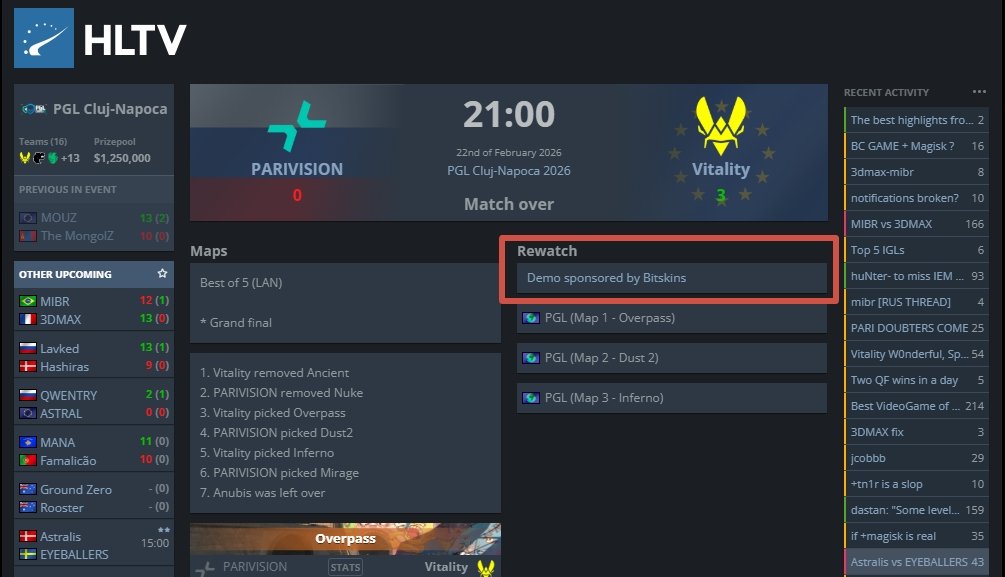The height and width of the screenshot is (577, 1005).
Task: Click the PGL Cluj-Napoca event icon
Action: [x=33, y=109]
